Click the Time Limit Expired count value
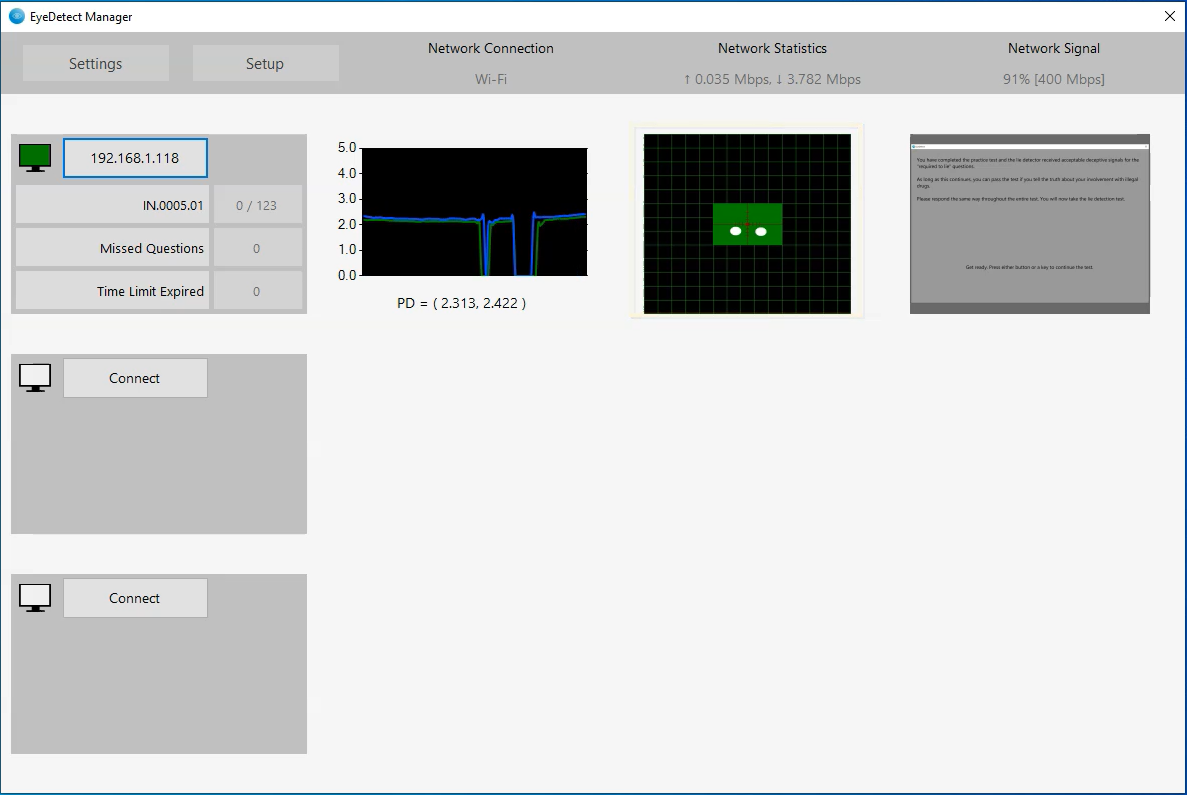Image resolution: width=1187 pixels, height=795 pixels. (257, 292)
